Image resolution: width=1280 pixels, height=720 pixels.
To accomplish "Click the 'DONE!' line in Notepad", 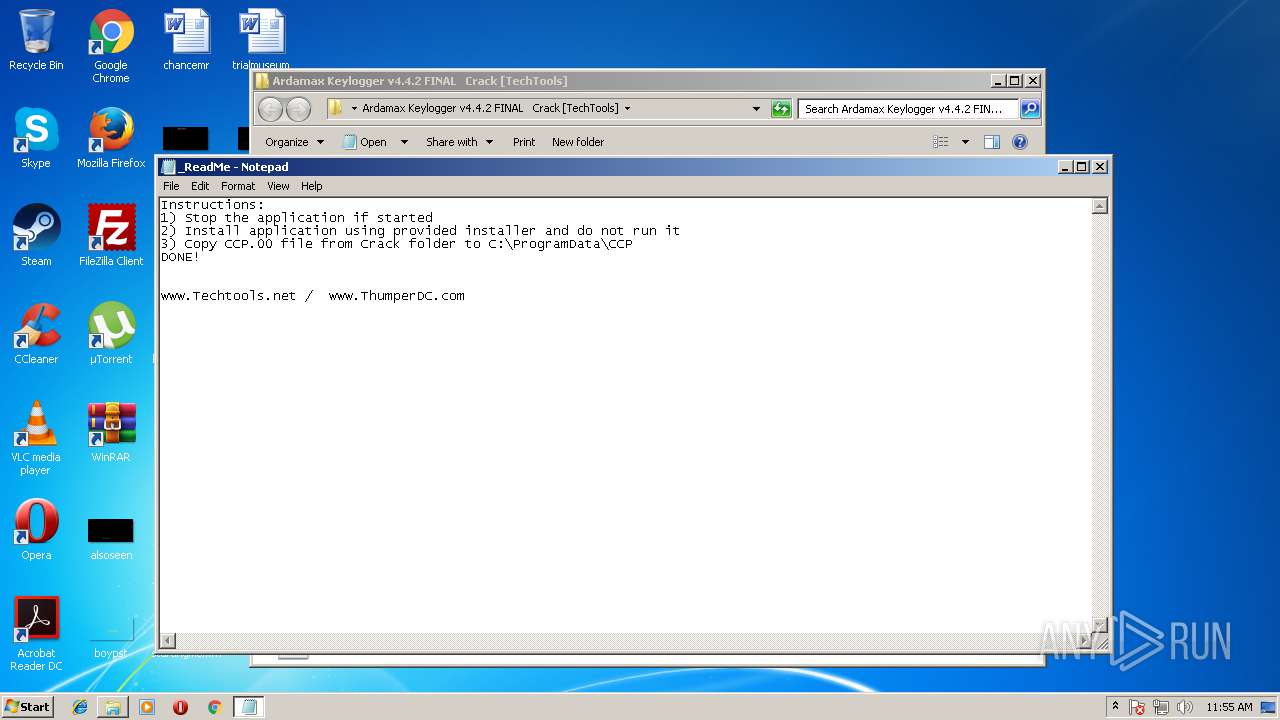I will tap(181, 257).
